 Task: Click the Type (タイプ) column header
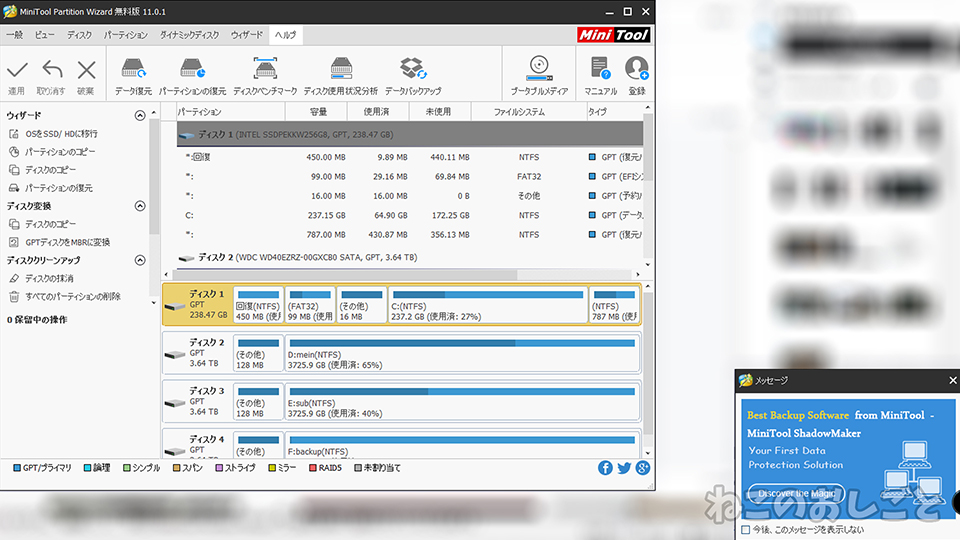[614, 112]
